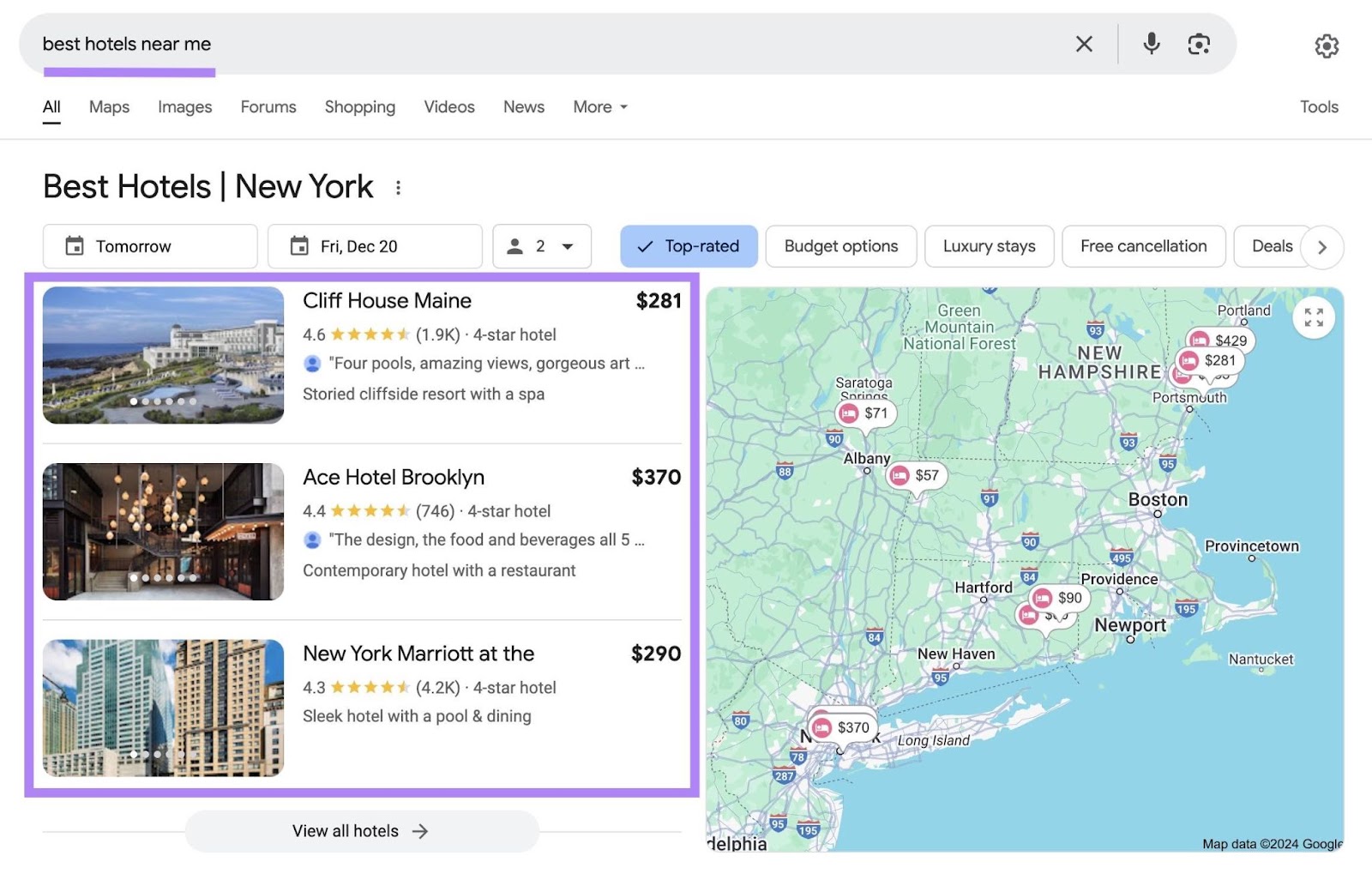
Task: Click the 'Four pools, amazing views' review snippet
Action: coord(486,364)
